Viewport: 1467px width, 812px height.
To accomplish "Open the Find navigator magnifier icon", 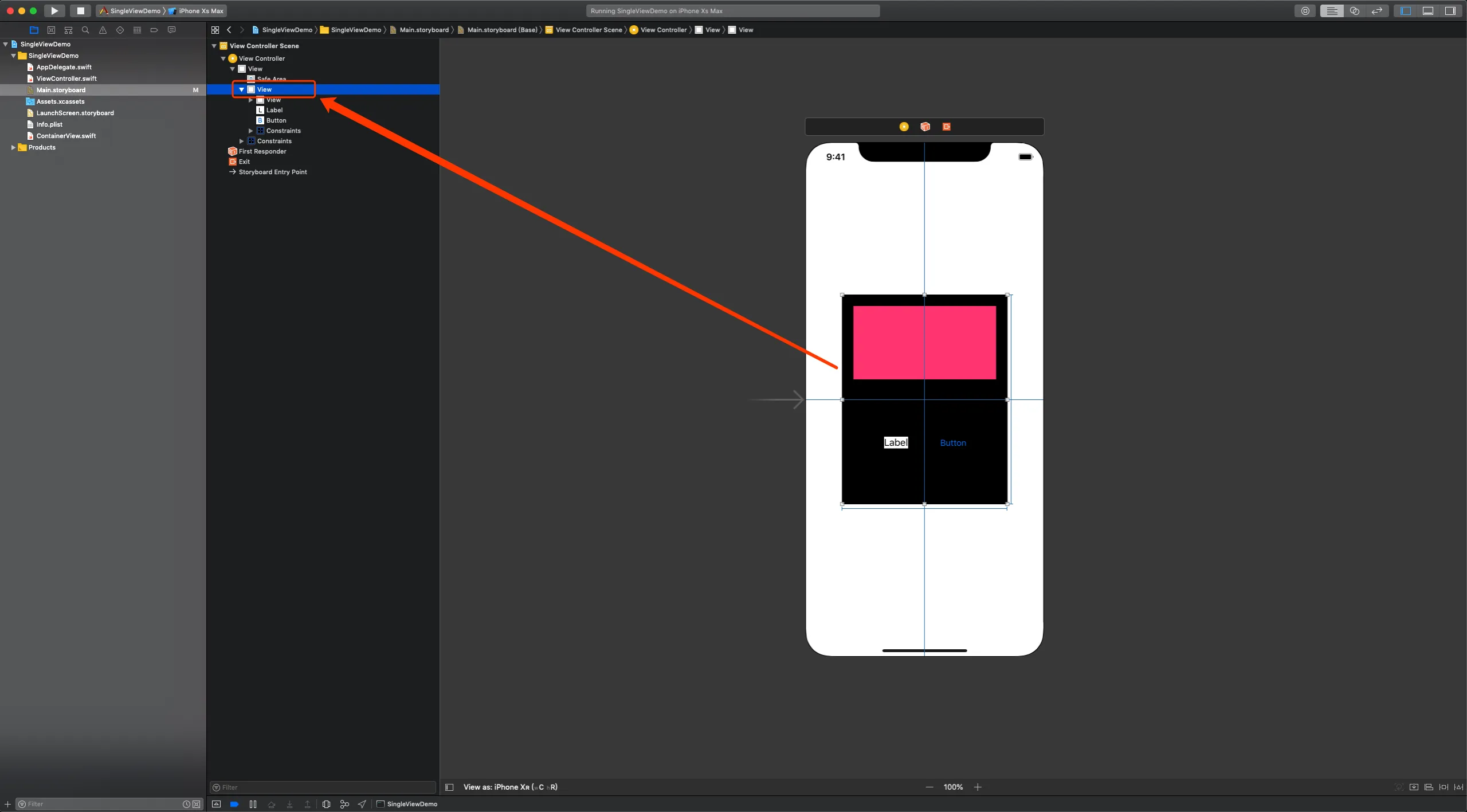I will tap(85, 30).
